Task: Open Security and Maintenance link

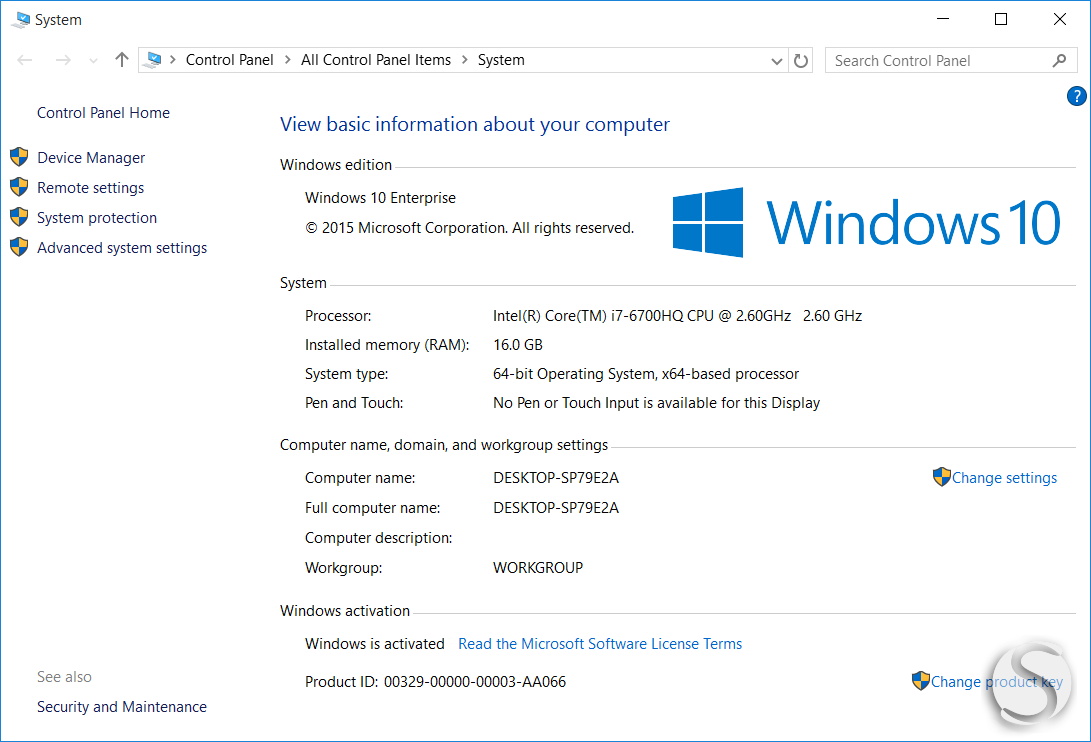Action: pyautogui.click(x=122, y=707)
